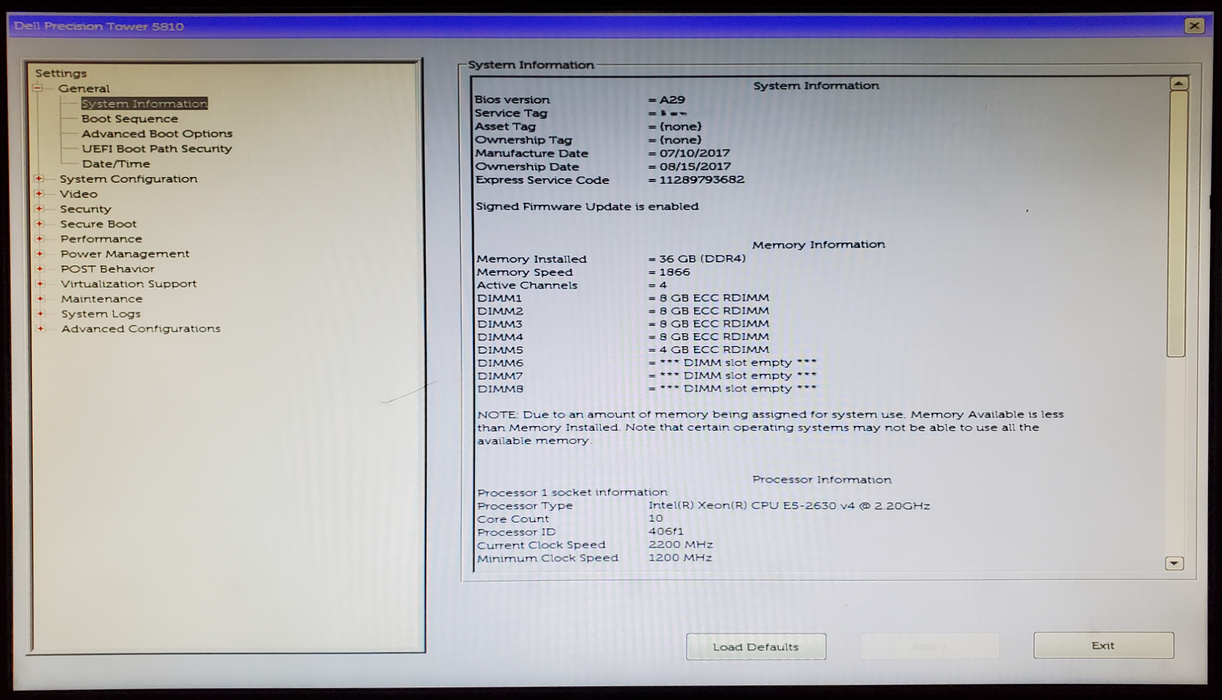Close the BIOS setup window
Viewport: 1222px width, 700px height.
coord(1193,26)
